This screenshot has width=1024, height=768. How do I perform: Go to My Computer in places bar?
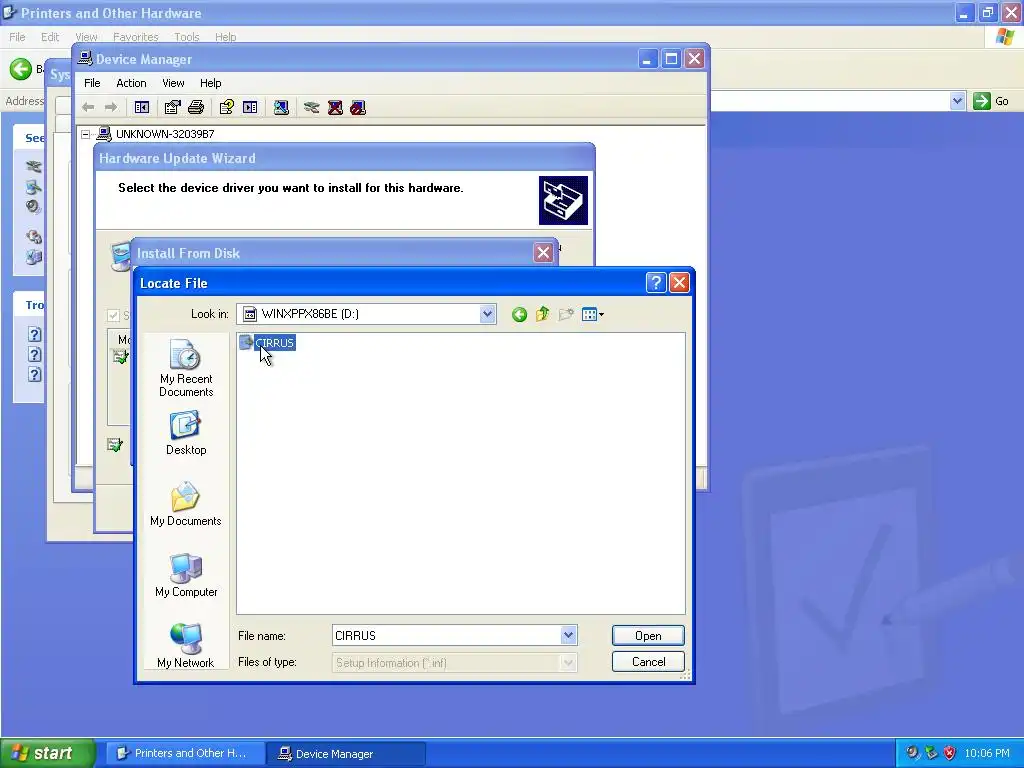click(186, 575)
